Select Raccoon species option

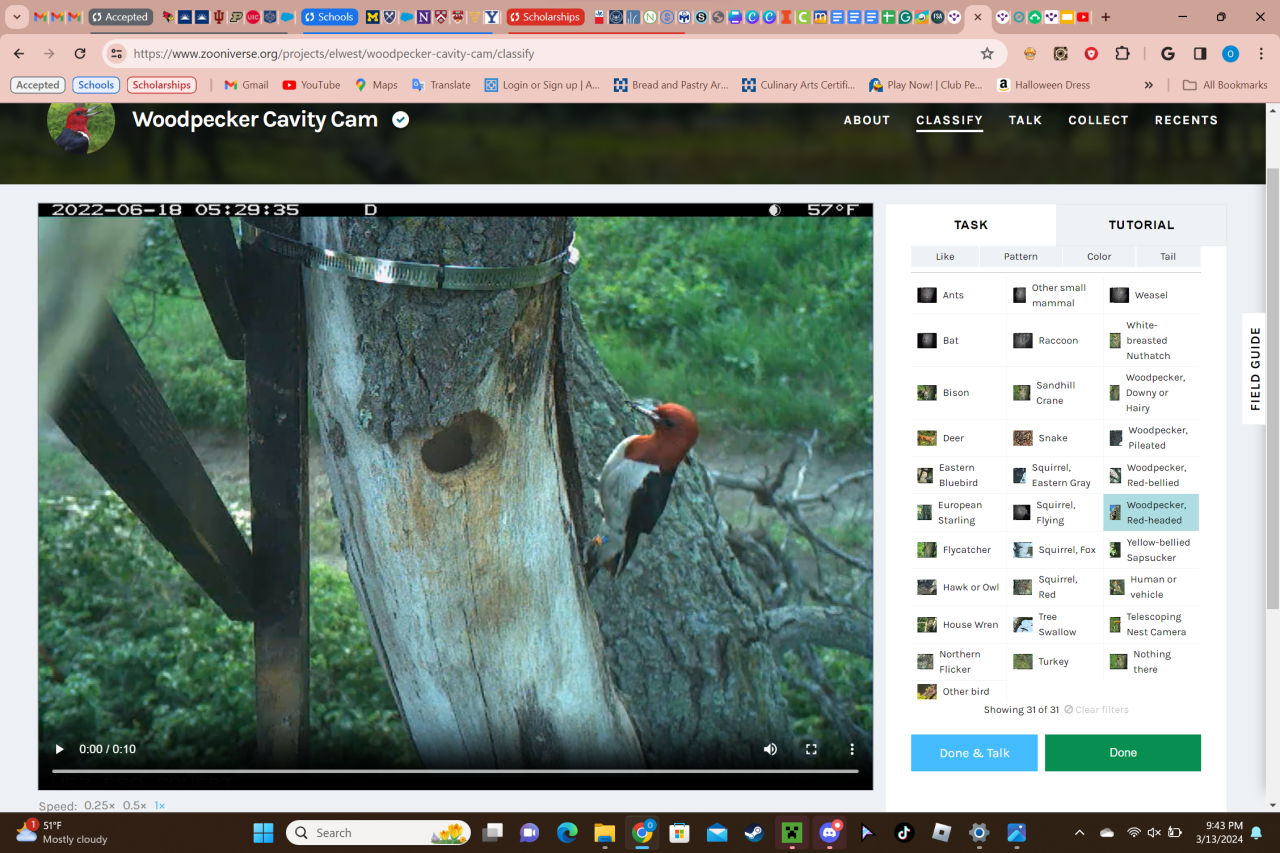[1055, 340]
